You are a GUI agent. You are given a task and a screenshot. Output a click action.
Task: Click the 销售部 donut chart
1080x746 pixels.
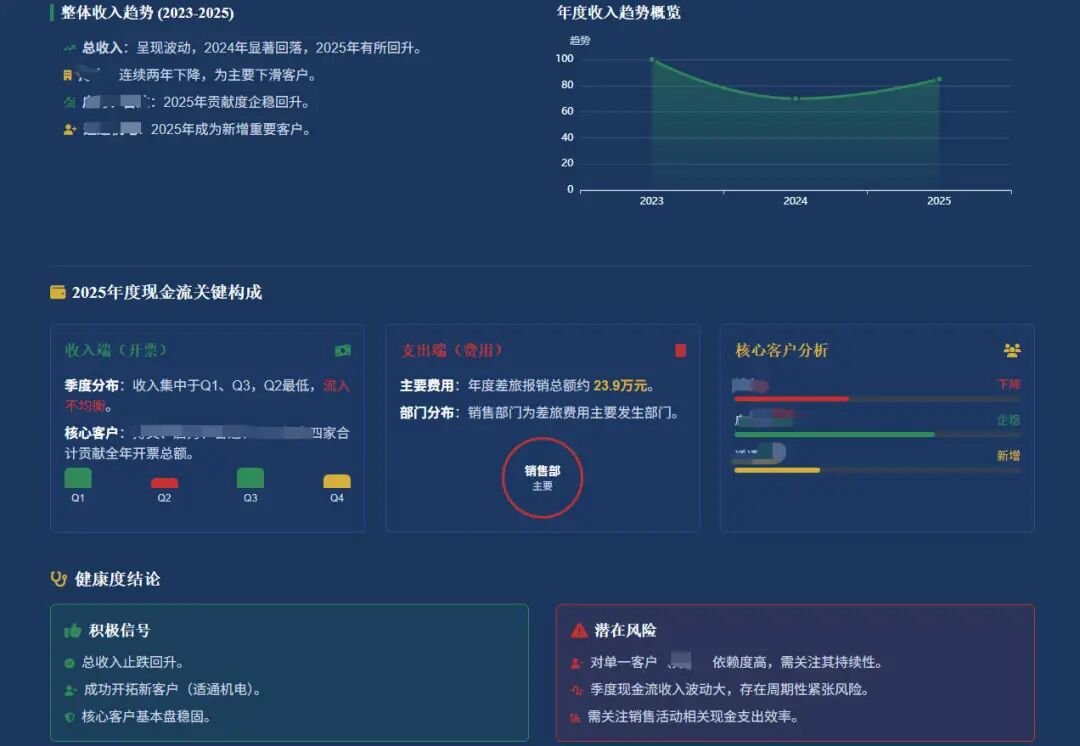tap(542, 477)
